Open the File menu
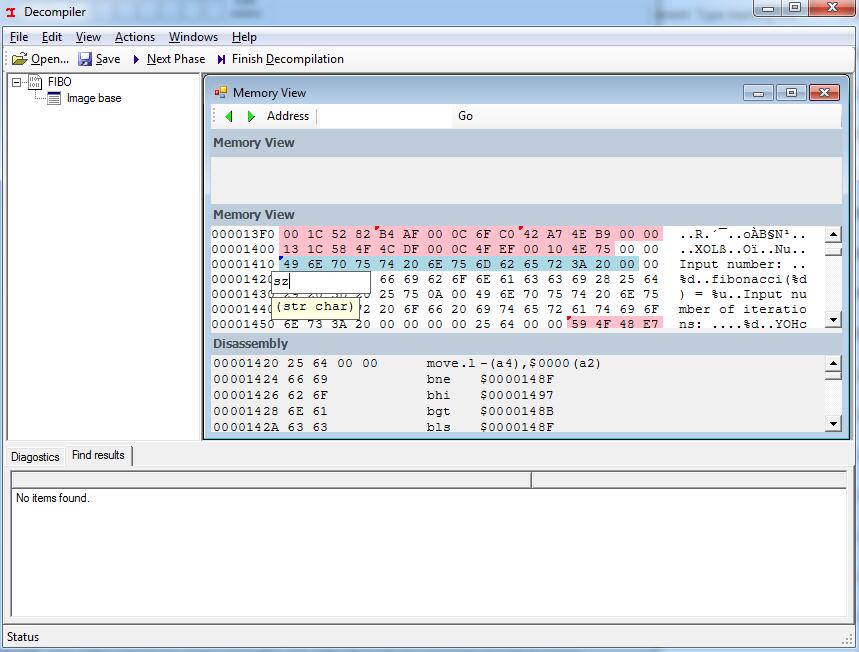 [x=19, y=37]
